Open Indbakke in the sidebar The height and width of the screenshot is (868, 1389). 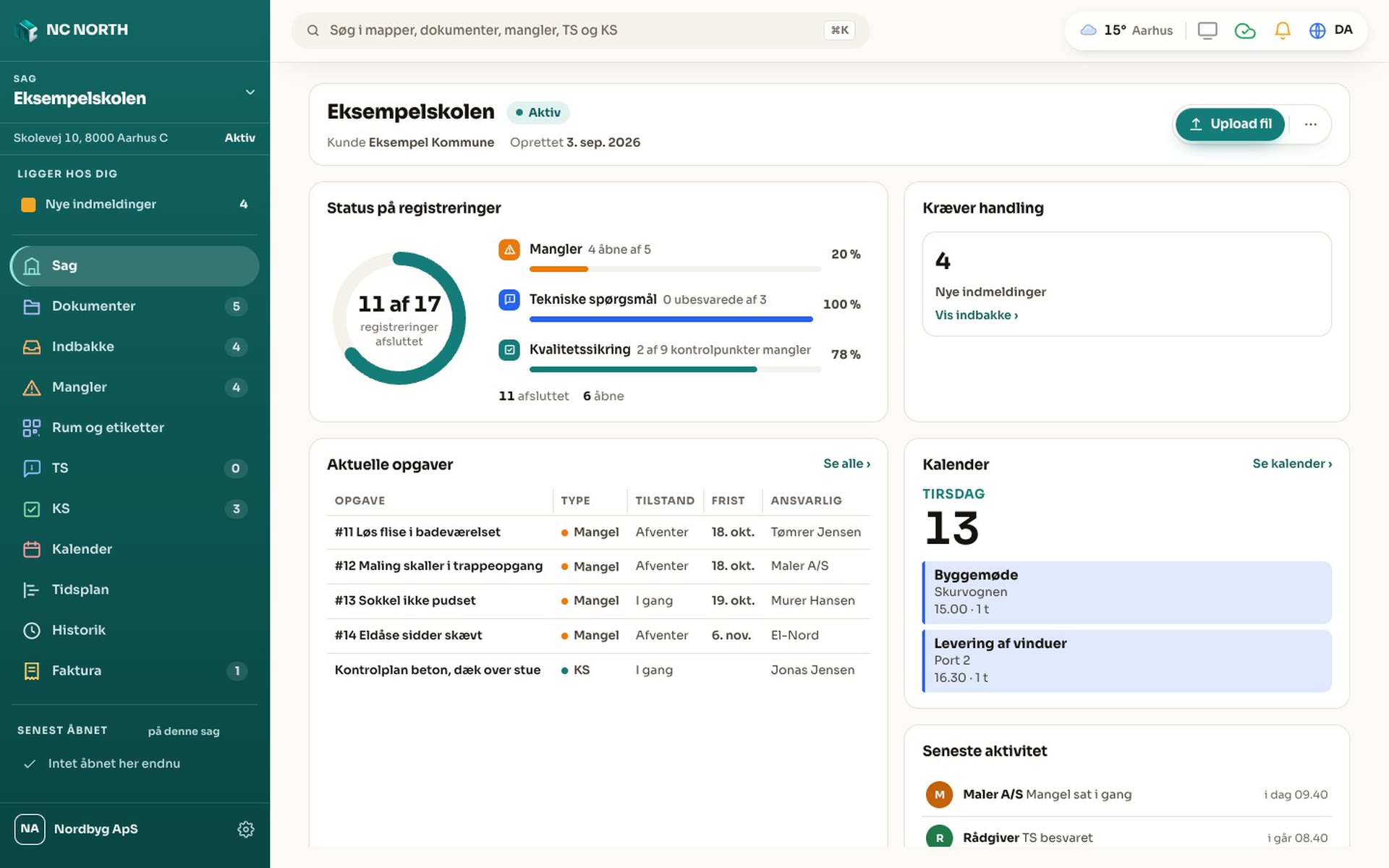point(135,347)
